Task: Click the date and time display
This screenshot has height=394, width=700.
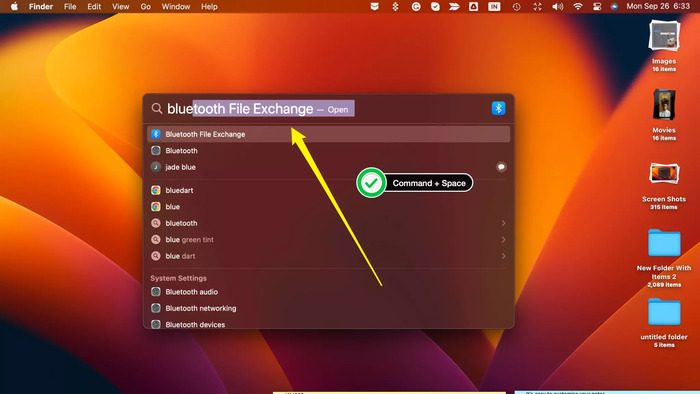Action: pos(658,7)
